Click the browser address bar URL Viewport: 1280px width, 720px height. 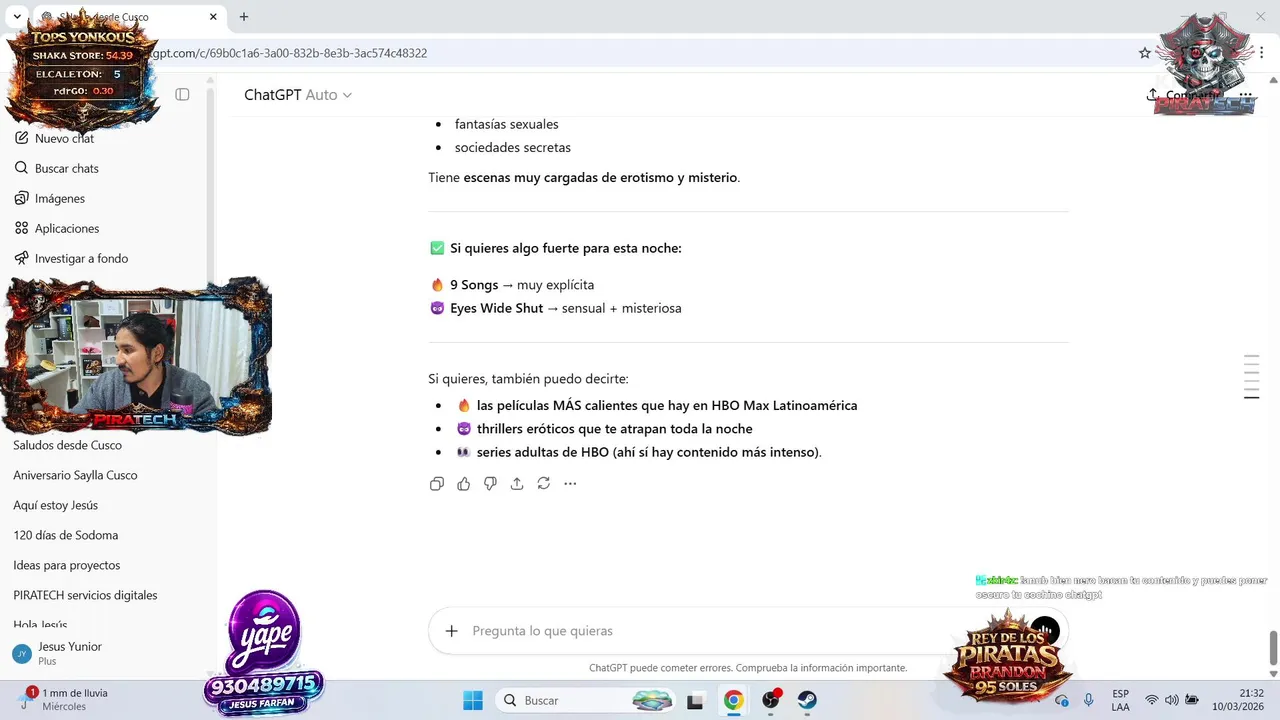point(290,53)
